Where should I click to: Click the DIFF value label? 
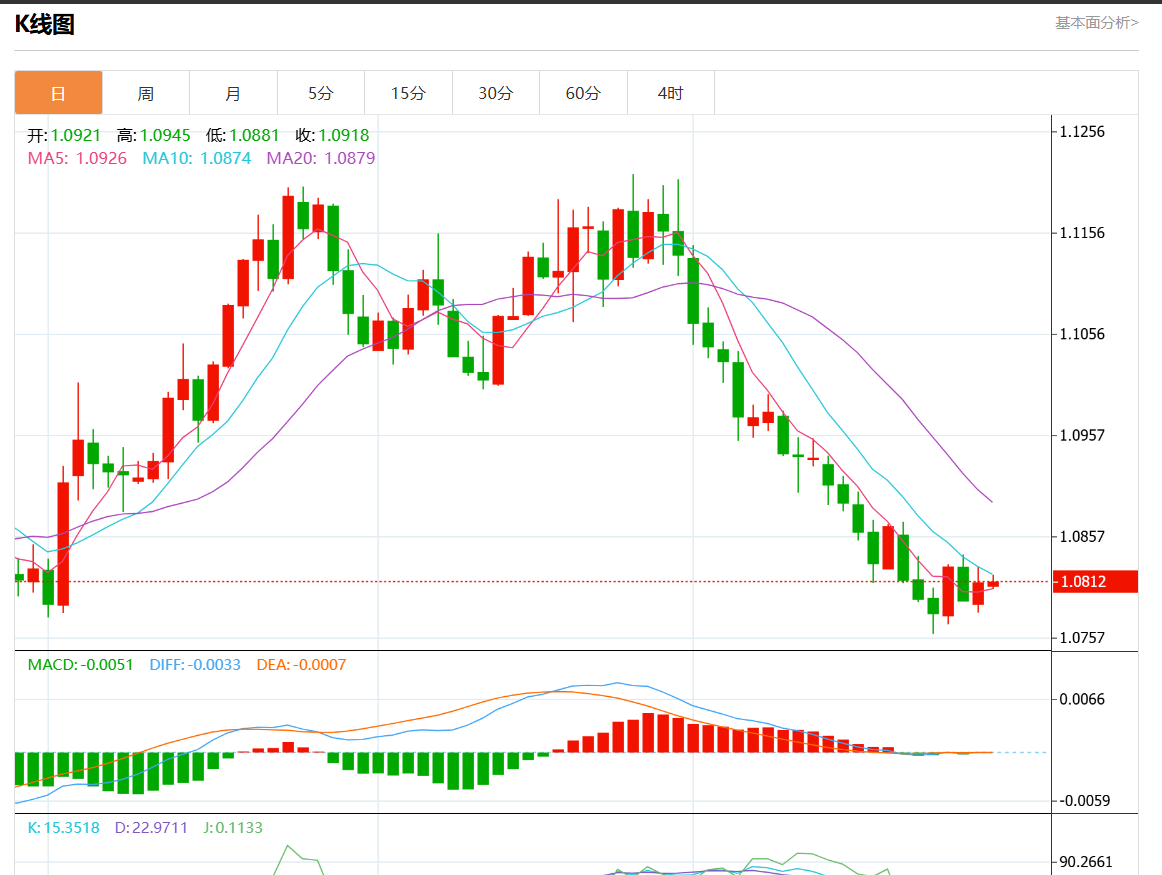point(195,664)
